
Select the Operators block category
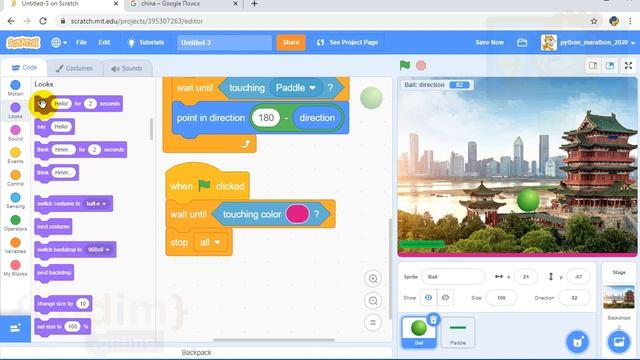pos(16,223)
